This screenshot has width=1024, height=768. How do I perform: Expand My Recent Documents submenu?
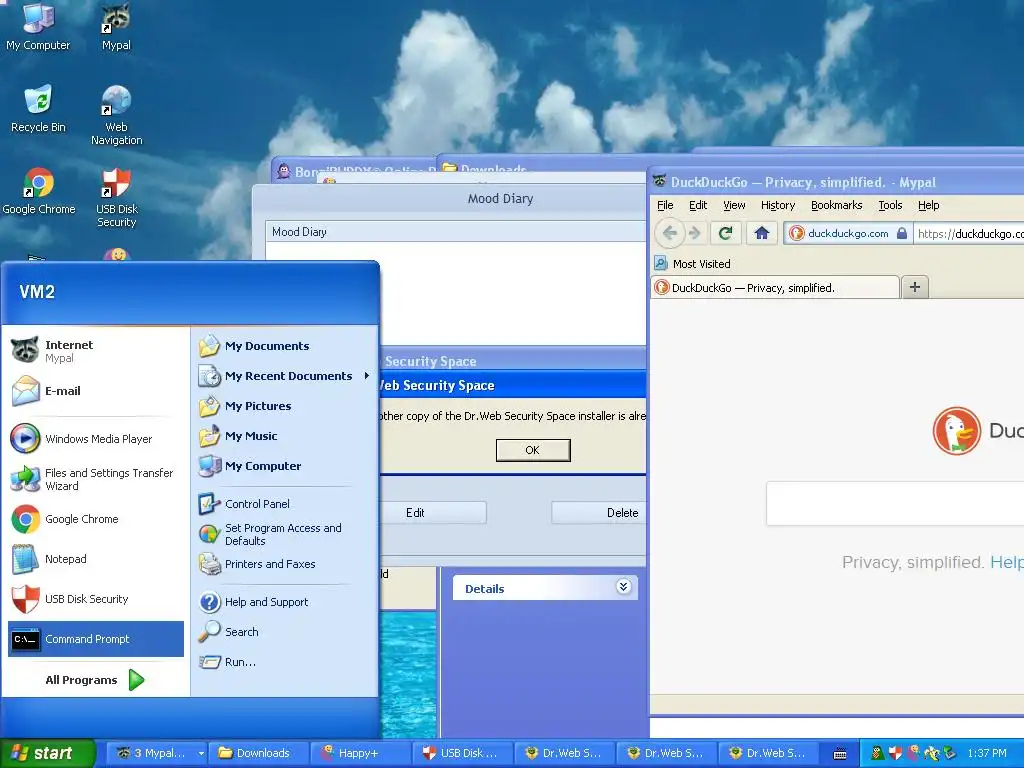285,376
